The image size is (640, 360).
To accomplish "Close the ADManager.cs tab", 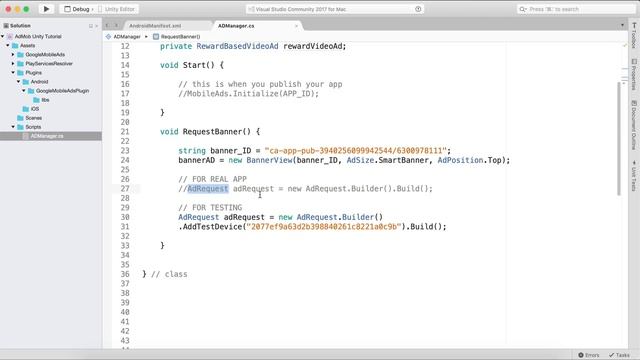I will (x=296, y=26).
